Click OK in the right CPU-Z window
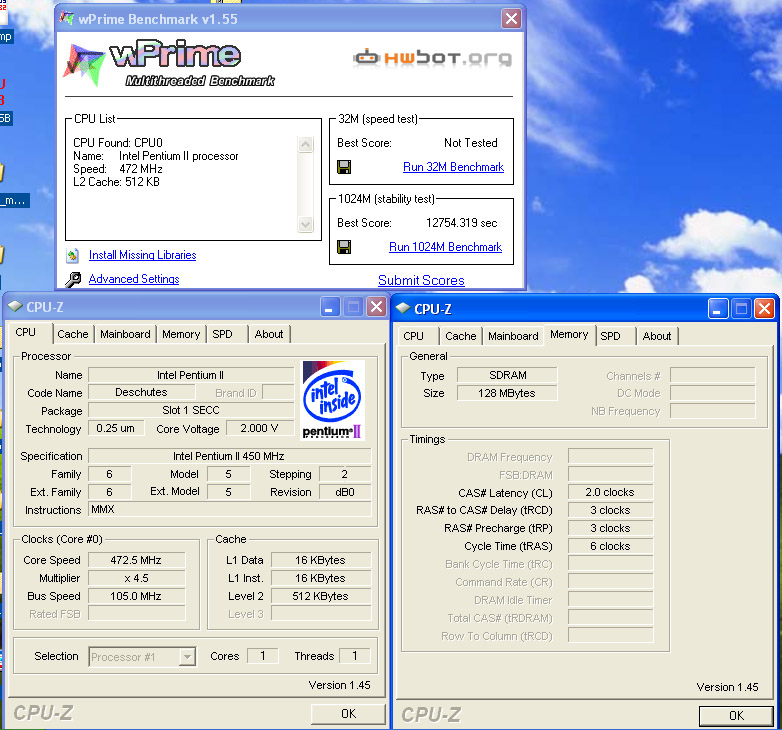Screen dimensions: 782x730 [x=736, y=716]
